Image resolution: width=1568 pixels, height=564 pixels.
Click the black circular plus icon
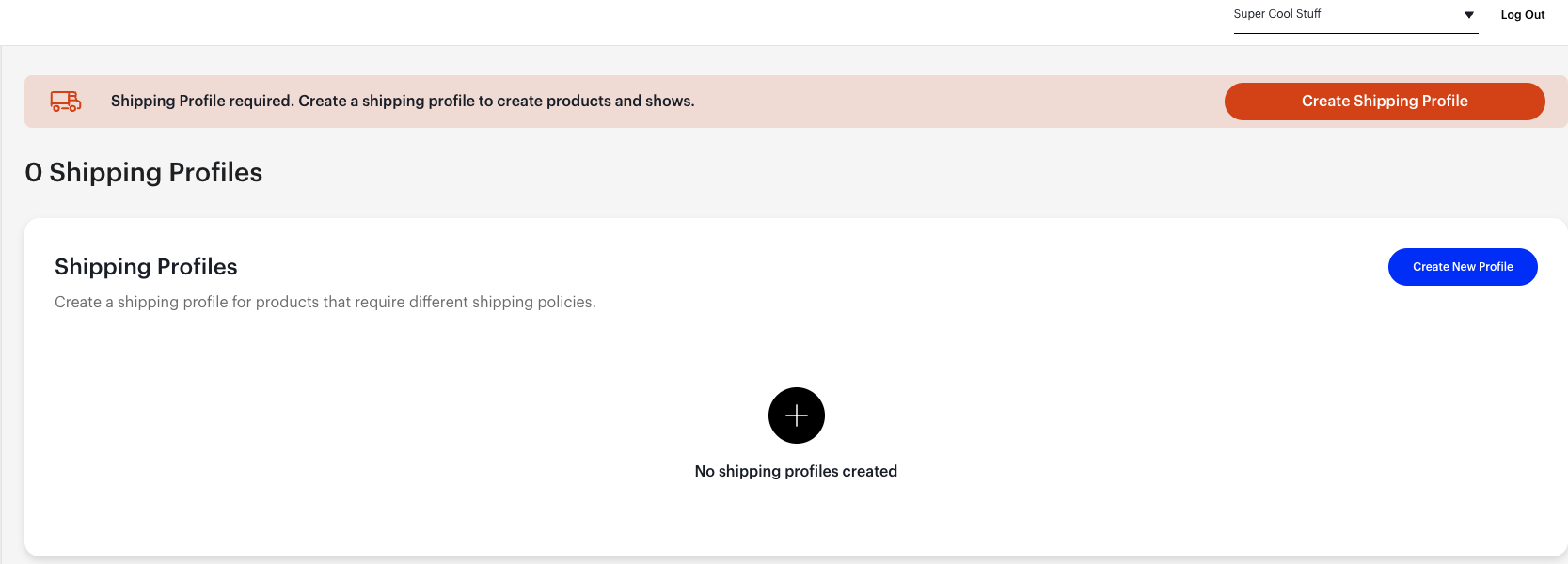point(797,415)
